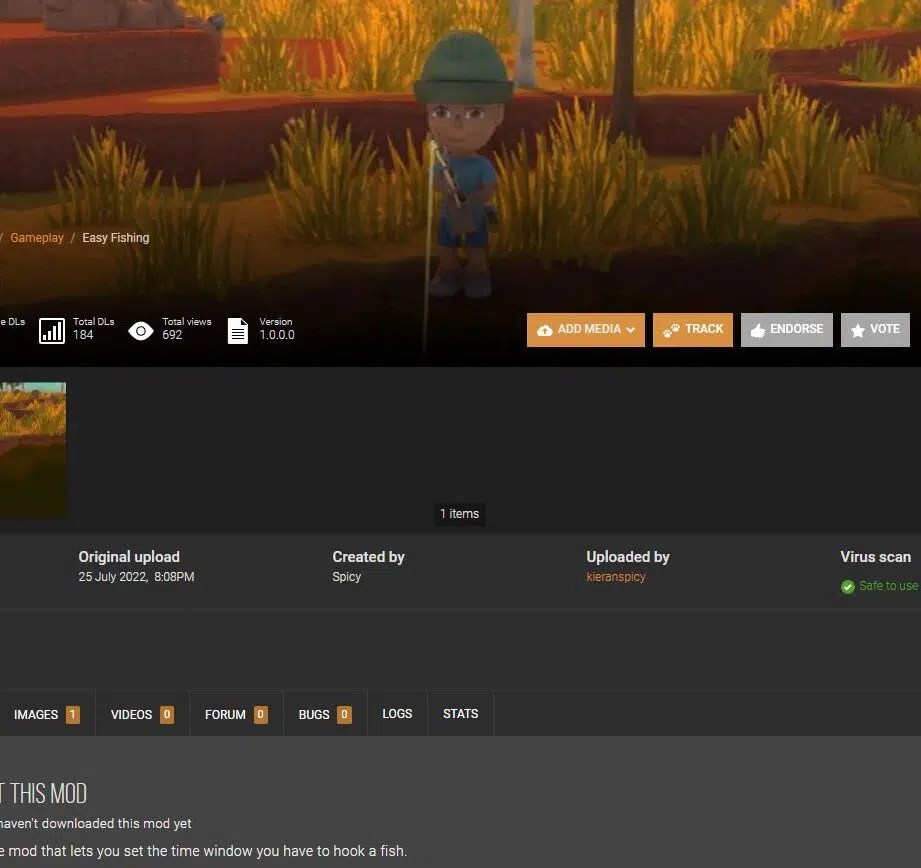Image resolution: width=921 pixels, height=868 pixels.
Task: Click the Original upload heading
Action: [129, 557]
